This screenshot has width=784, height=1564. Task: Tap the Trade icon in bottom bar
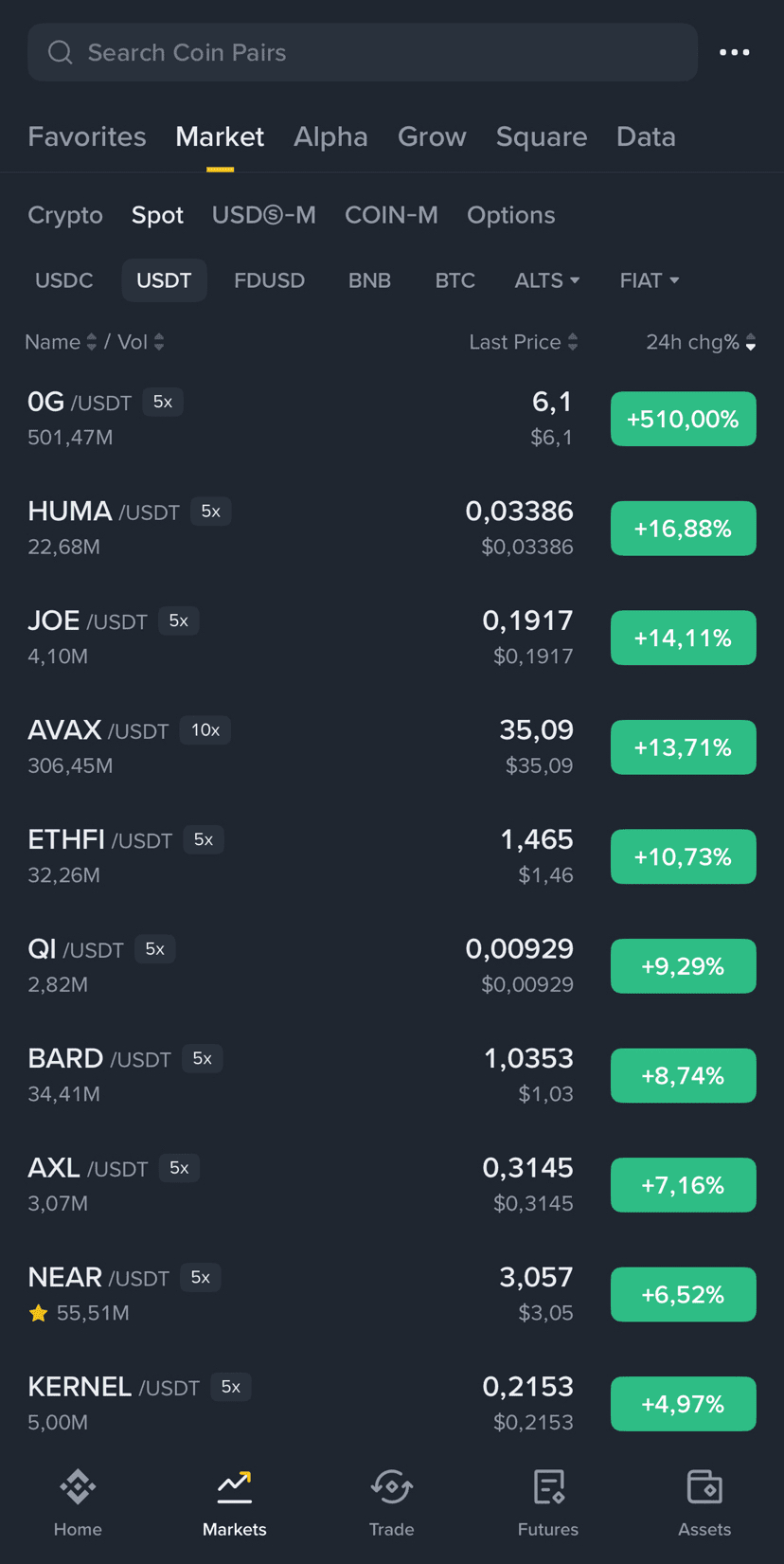[x=391, y=1488]
